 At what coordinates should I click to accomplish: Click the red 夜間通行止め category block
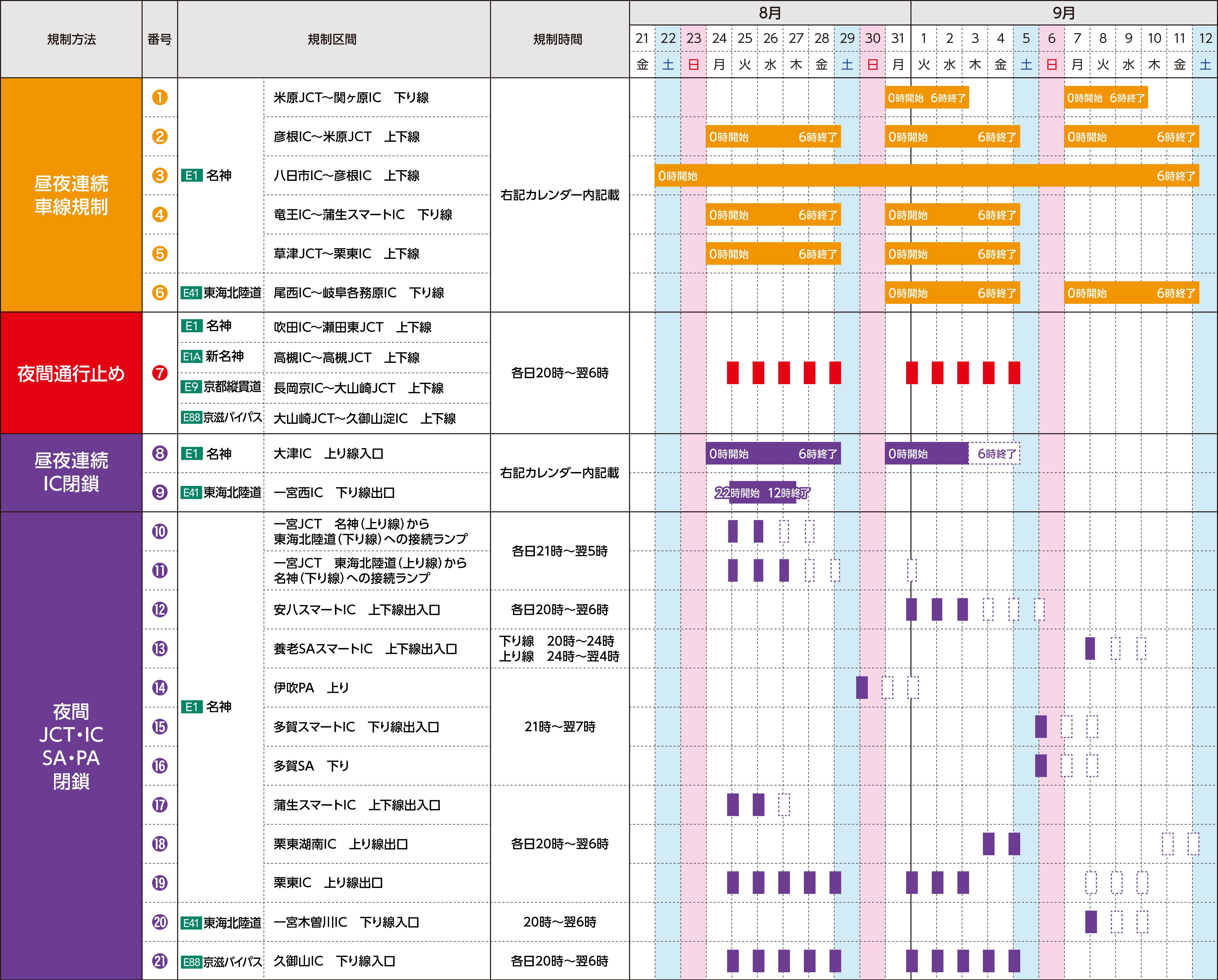[x=71, y=373]
